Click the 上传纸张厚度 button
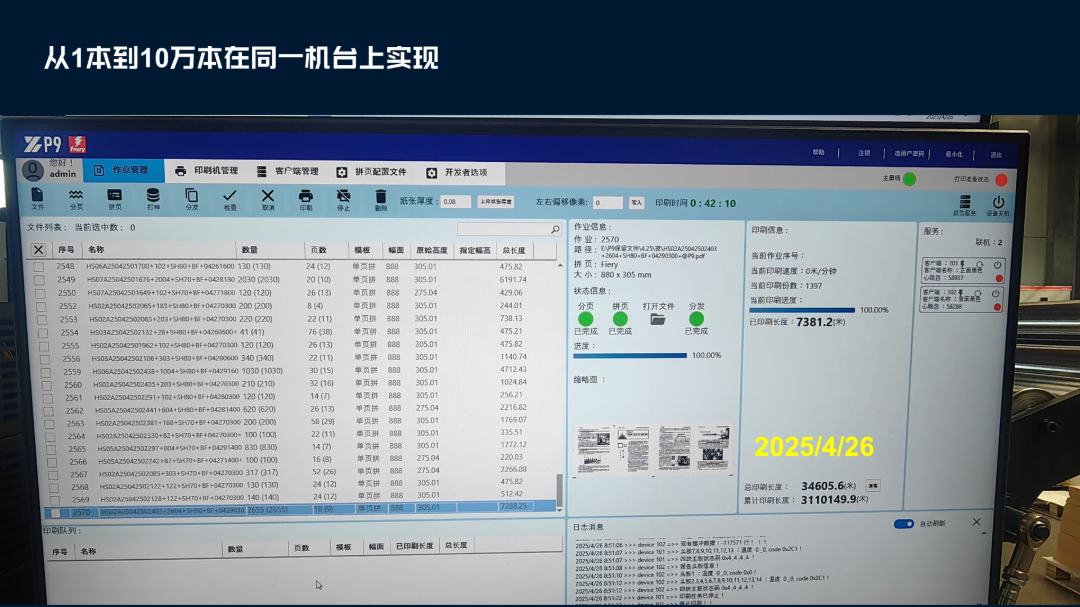Image resolution: width=1080 pixels, height=607 pixels. pyautogui.click(x=496, y=202)
